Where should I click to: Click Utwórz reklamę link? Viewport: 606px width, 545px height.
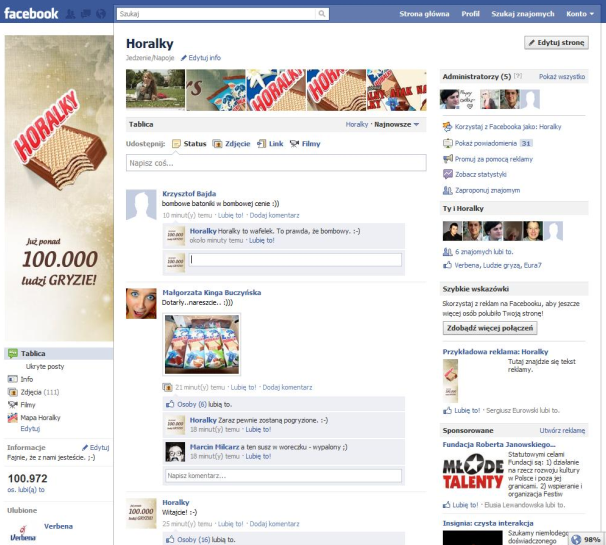pos(562,430)
